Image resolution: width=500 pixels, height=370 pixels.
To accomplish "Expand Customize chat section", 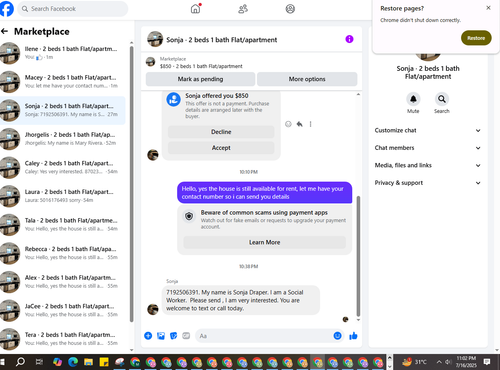I will pos(428,130).
